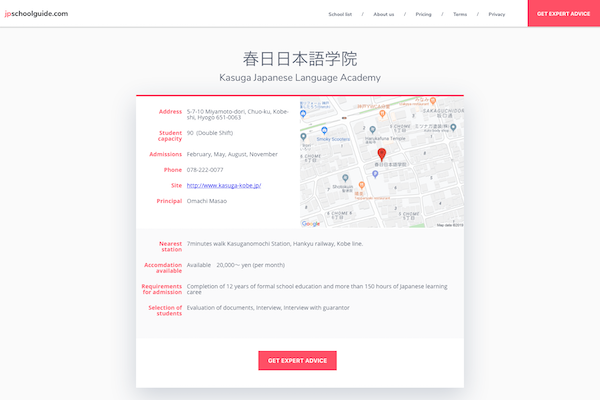Image resolution: width=600 pixels, height=400 pixels.
Task: Open the Terms menu link
Action: (x=460, y=14)
